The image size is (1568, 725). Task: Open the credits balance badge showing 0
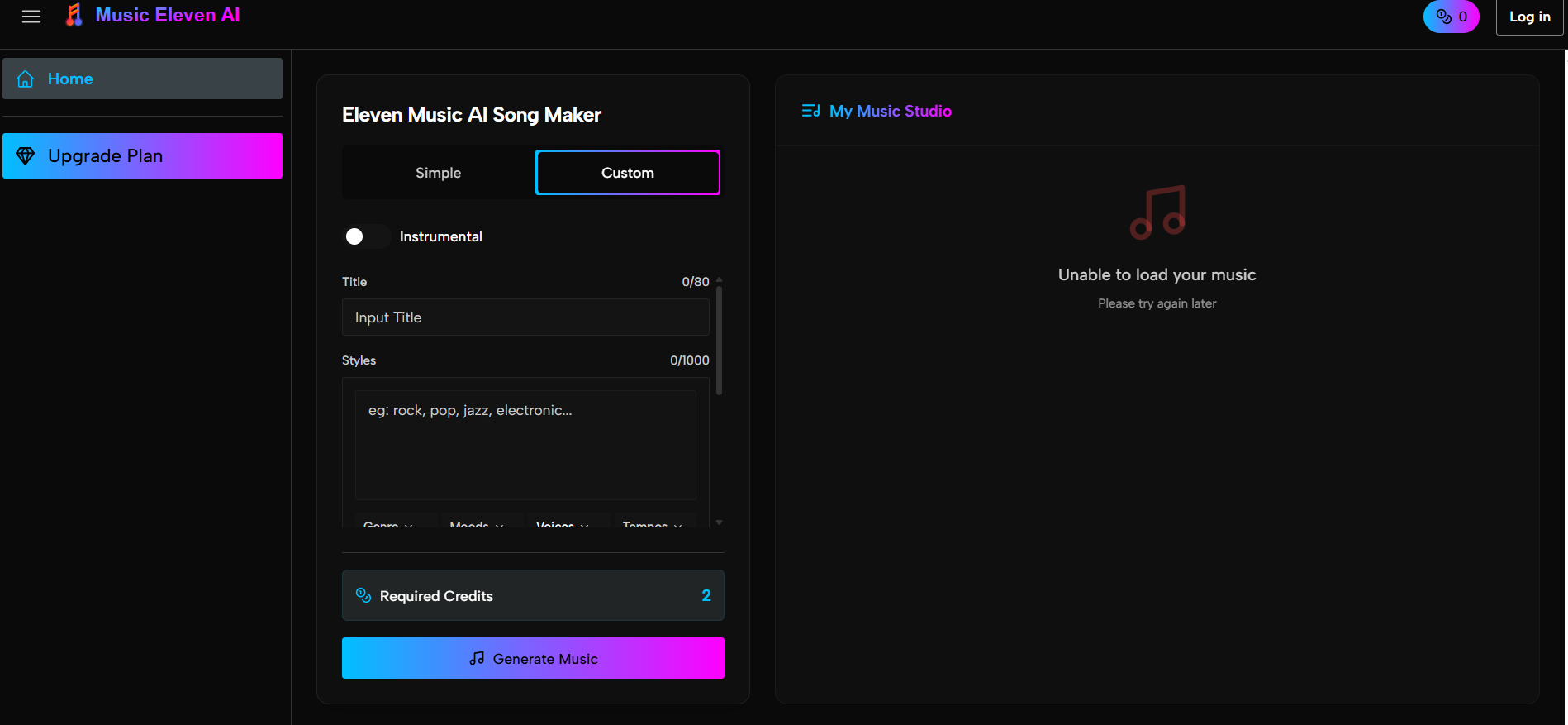click(x=1451, y=17)
